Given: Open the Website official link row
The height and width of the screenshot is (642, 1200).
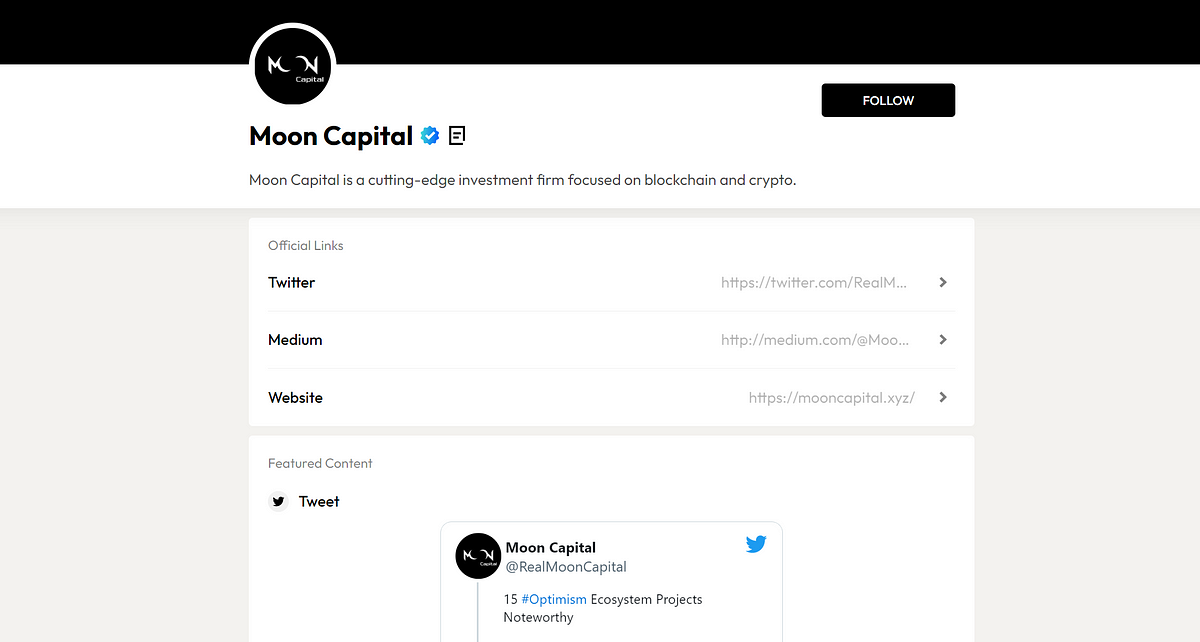Looking at the screenshot, I should tap(611, 397).
